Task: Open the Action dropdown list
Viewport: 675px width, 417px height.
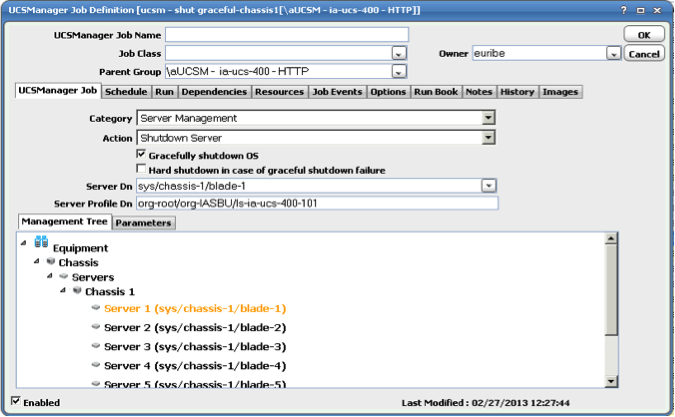Action: click(488, 137)
